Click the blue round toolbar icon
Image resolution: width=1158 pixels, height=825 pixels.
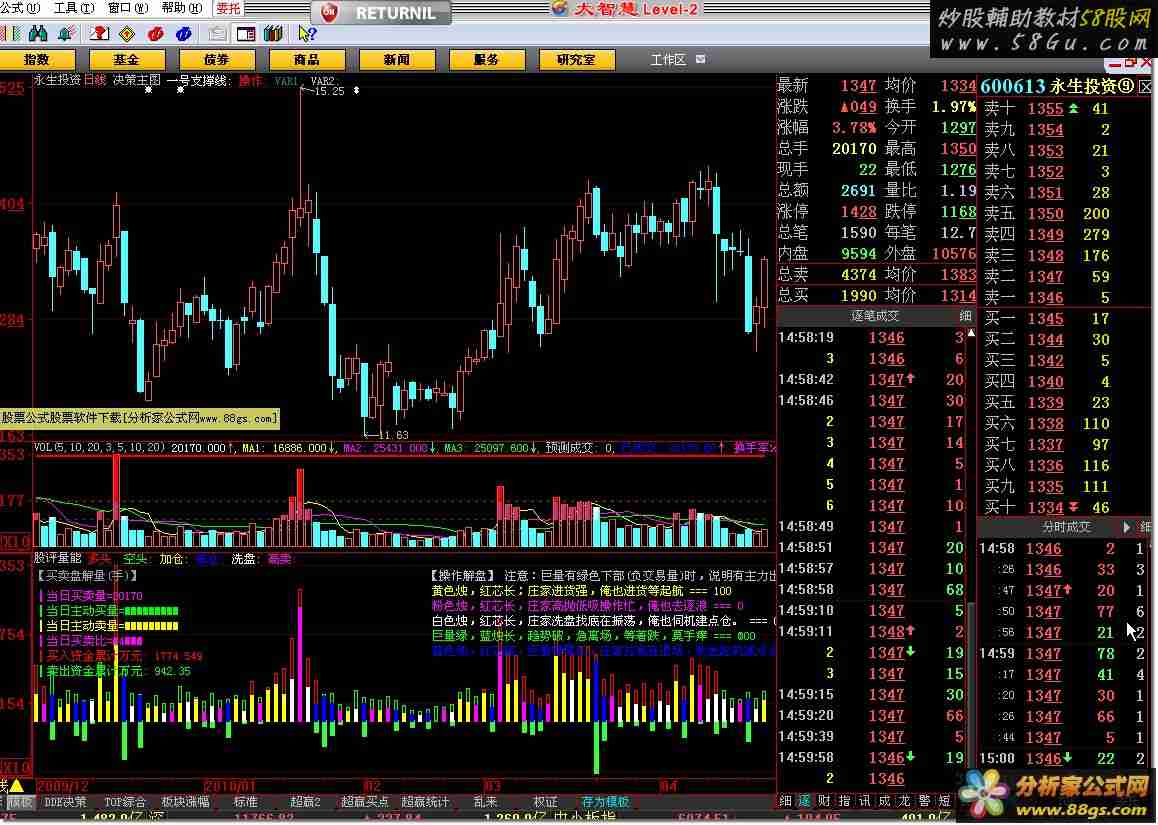coord(184,34)
